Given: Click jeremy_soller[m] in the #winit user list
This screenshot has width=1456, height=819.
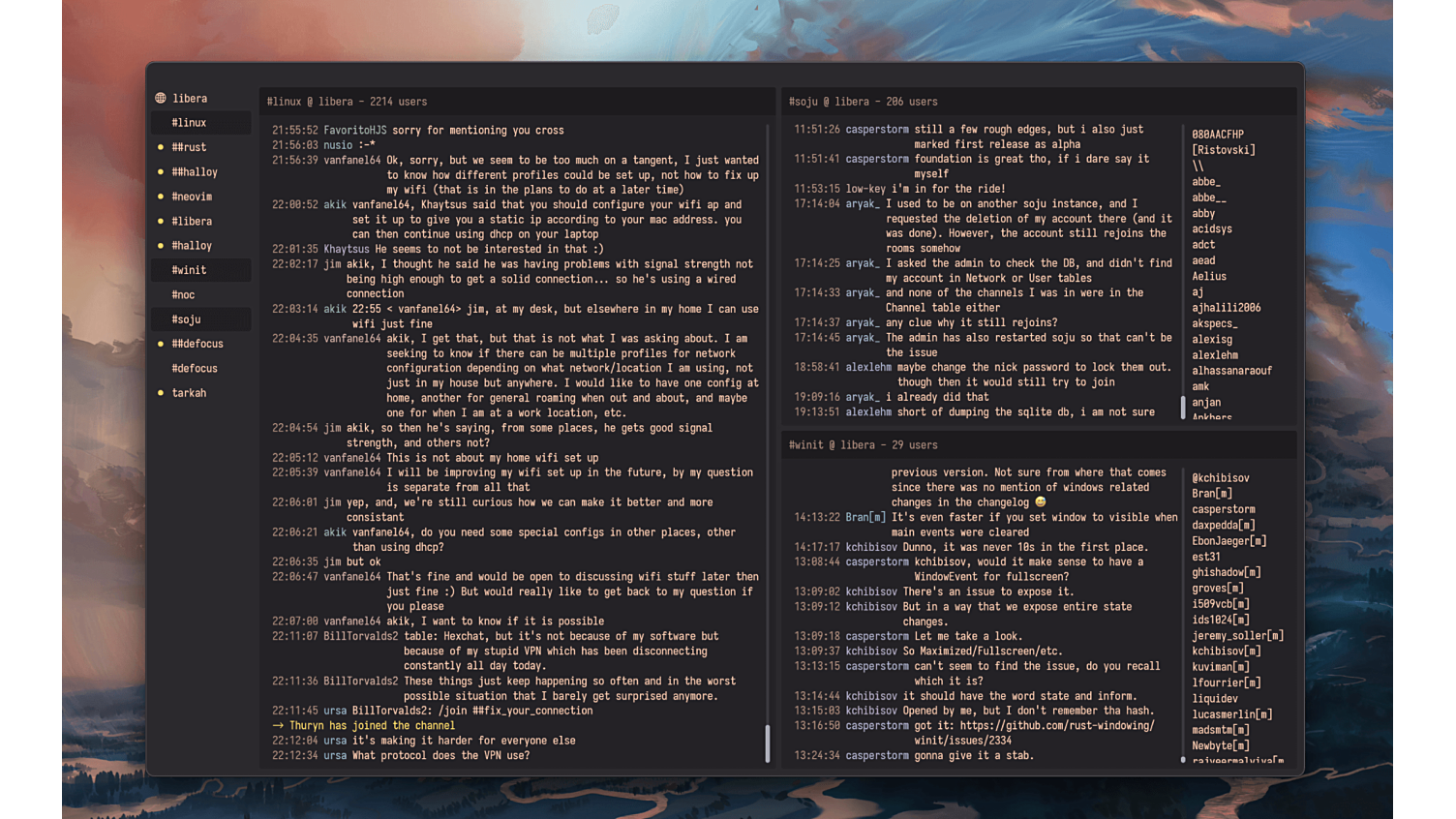Looking at the screenshot, I should (1239, 634).
